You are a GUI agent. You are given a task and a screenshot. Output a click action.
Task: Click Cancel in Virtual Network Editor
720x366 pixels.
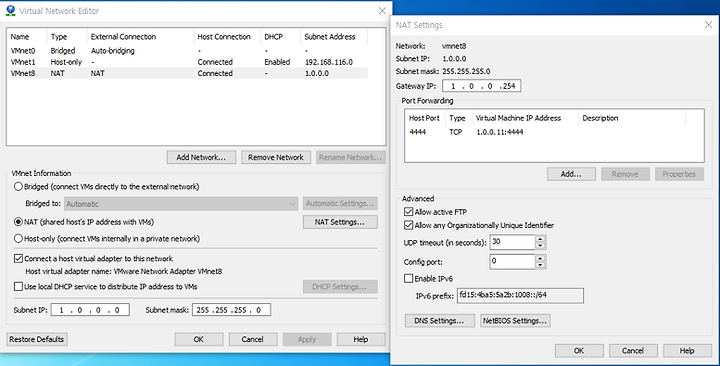pos(253,339)
